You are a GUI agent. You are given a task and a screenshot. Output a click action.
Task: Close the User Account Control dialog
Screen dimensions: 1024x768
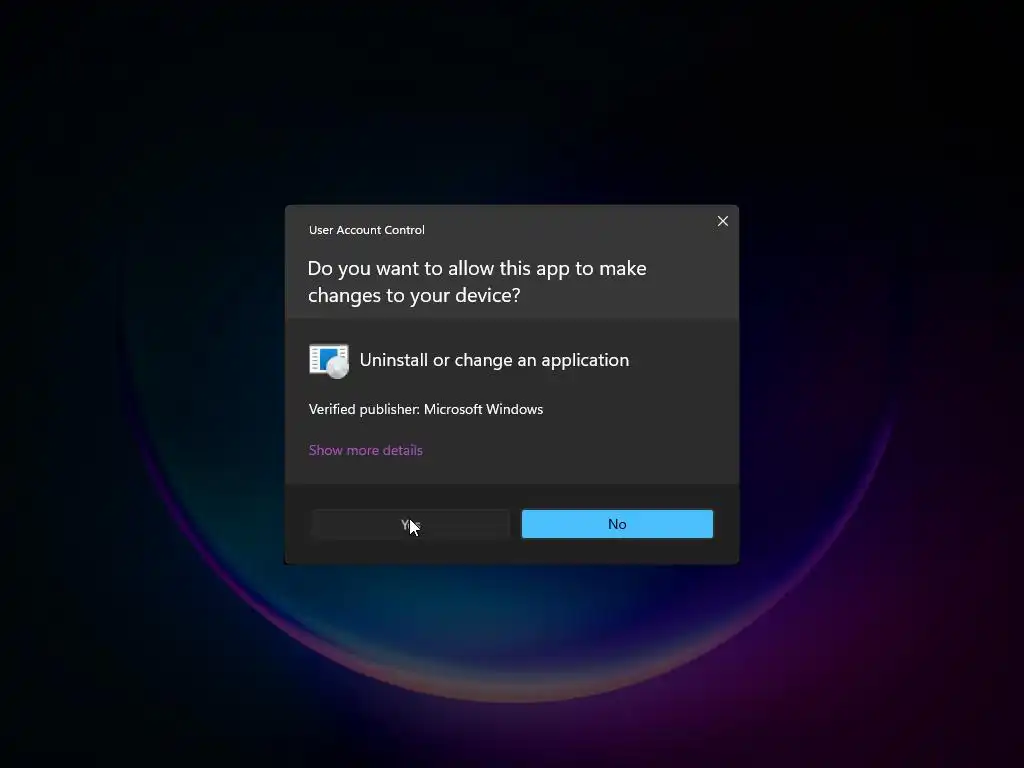(x=723, y=221)
